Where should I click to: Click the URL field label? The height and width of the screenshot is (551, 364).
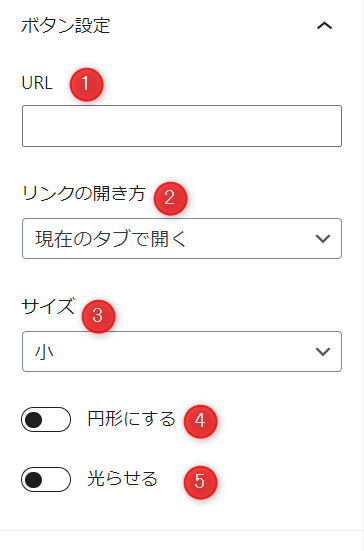tap(37, 83)
